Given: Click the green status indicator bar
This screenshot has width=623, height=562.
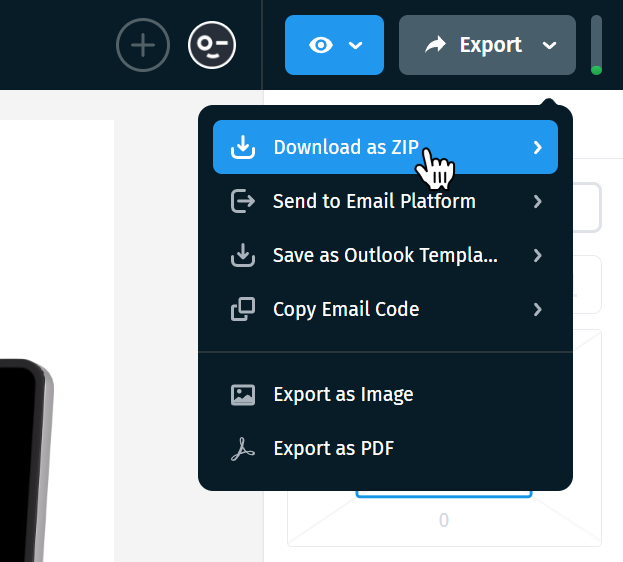Looking at the screenshot, I should [596, 45].
